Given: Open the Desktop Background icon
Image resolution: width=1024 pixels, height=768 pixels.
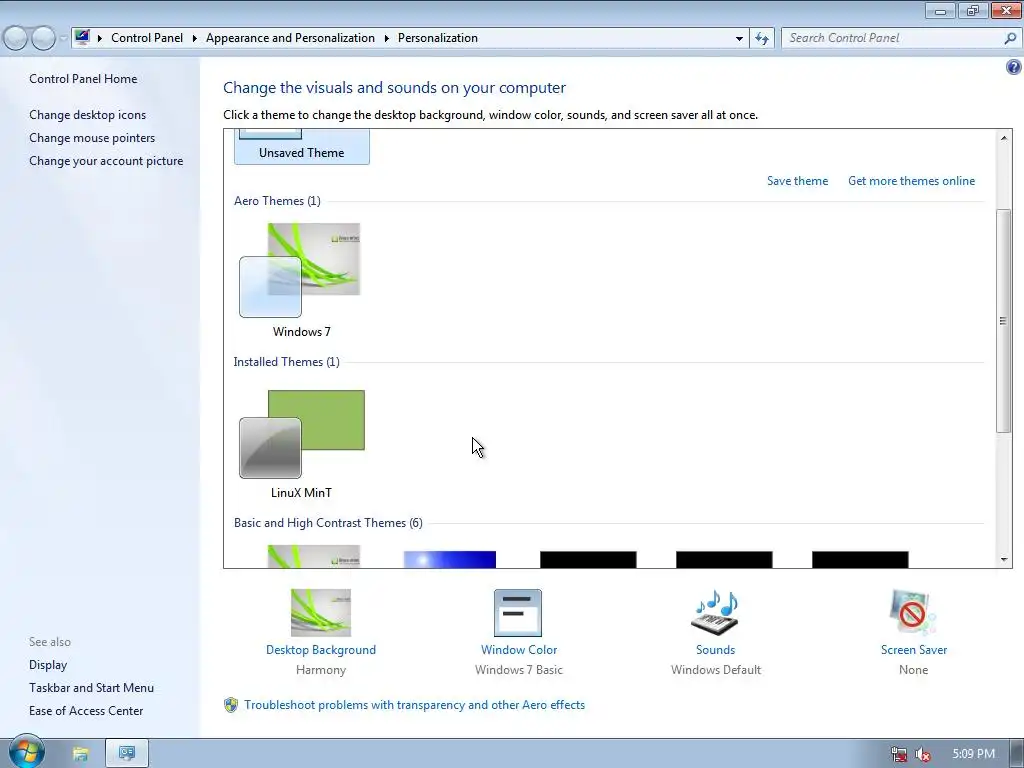Looking at the screenshot, I should pyautogui.click(x=321, y=613).
